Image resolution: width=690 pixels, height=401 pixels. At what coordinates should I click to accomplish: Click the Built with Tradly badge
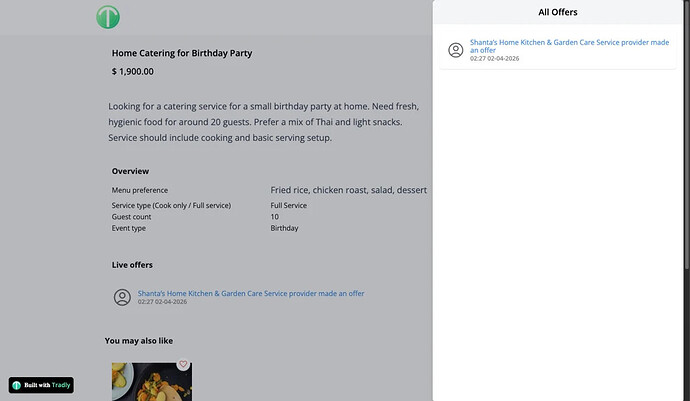click(41, 385)
